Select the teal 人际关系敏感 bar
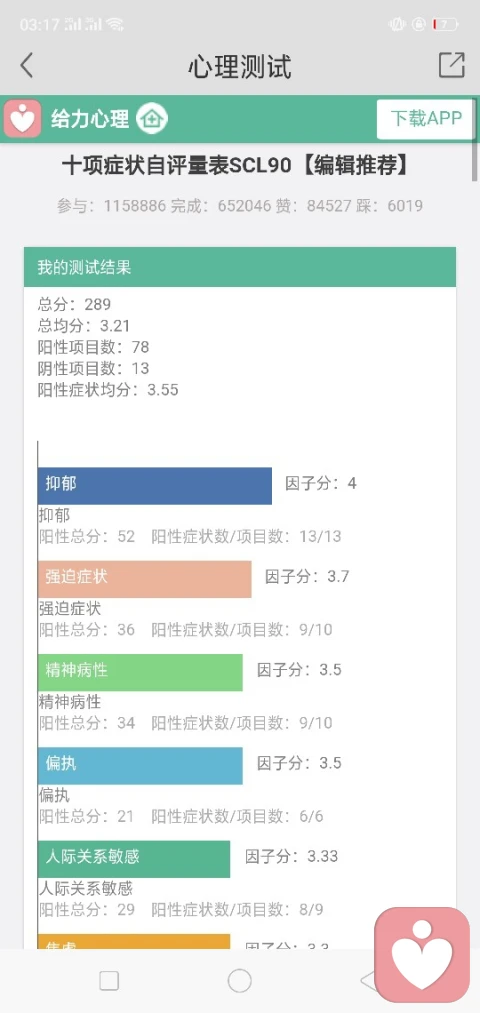 134,859
